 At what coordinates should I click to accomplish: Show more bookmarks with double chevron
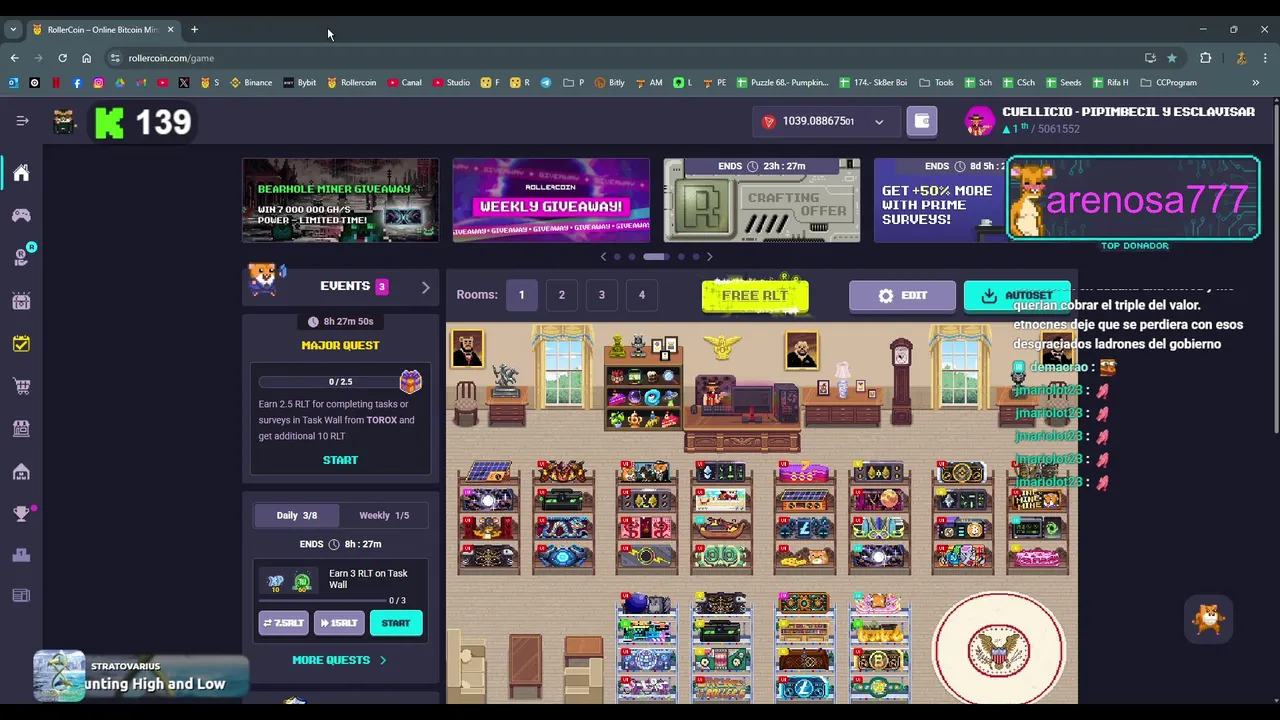(x=1255, y=82)
